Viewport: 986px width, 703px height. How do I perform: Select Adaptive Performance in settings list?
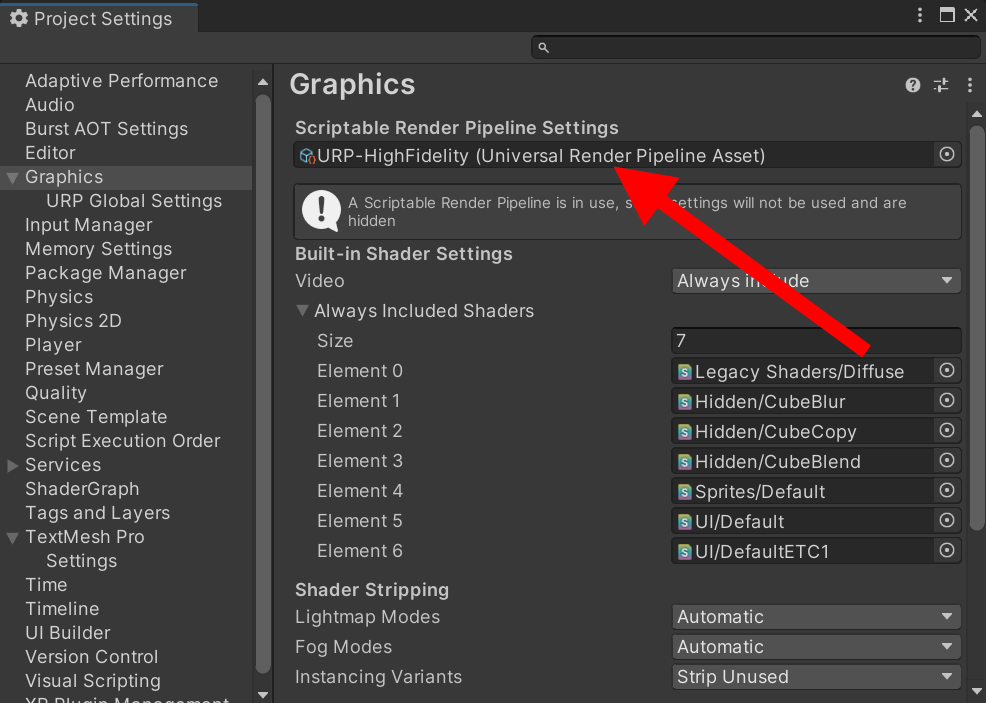(x=121, y=81)
